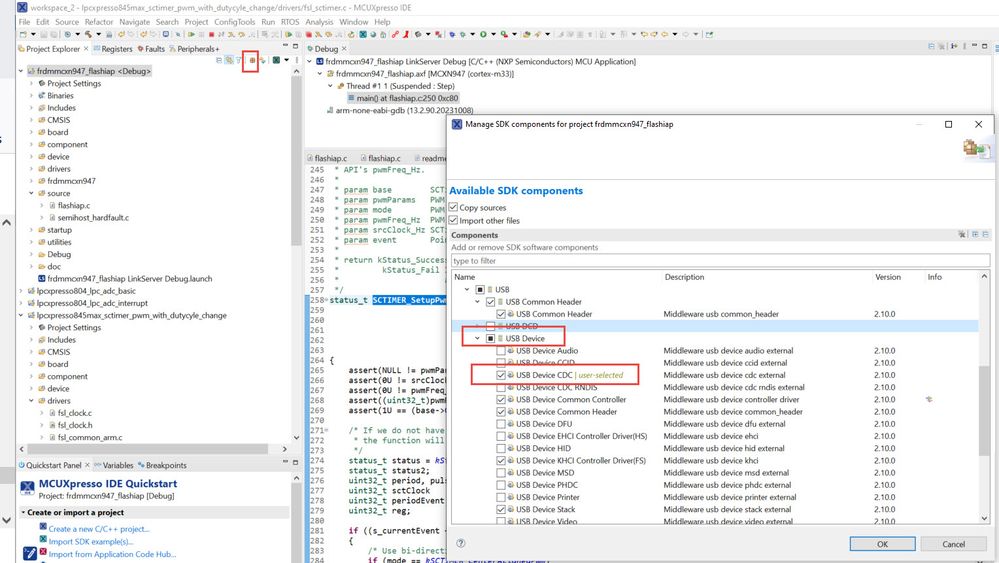999x563 pixels.
Task: Click the Manage SDK components icon in Project Explorer
Action: pos(252,60)
